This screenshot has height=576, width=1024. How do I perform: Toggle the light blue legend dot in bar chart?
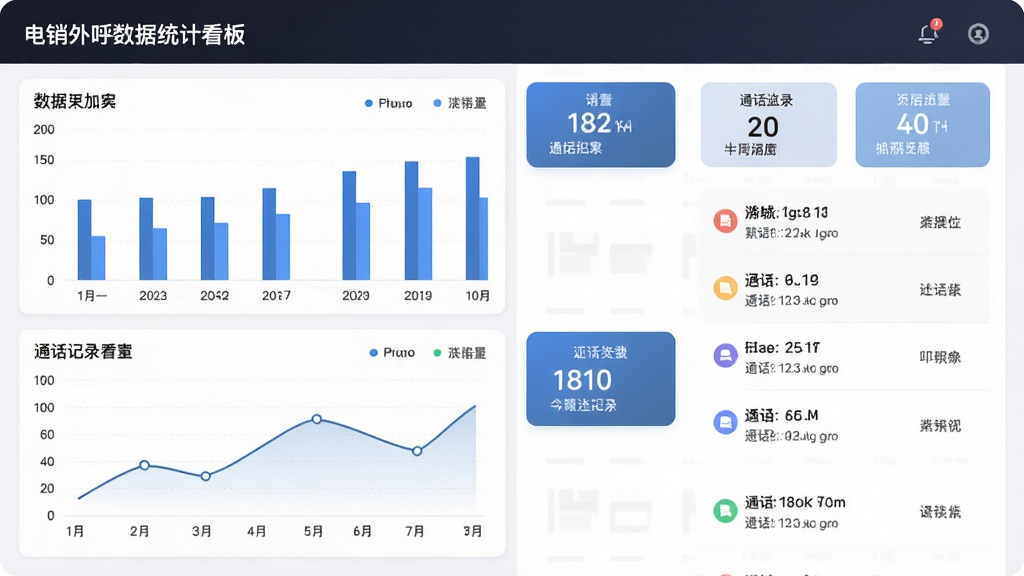[437, 103]
